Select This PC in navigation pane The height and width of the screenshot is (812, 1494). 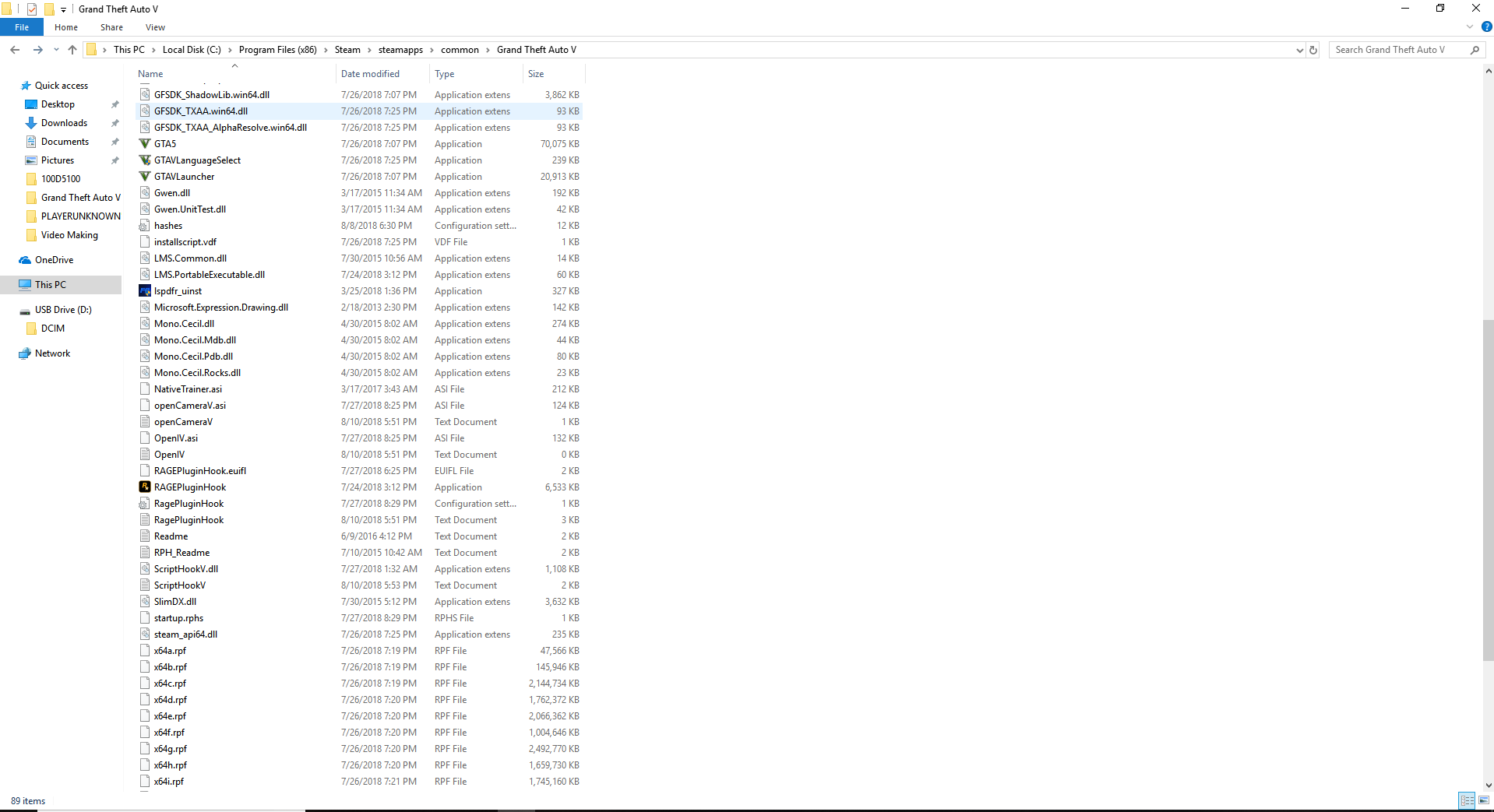51,285
